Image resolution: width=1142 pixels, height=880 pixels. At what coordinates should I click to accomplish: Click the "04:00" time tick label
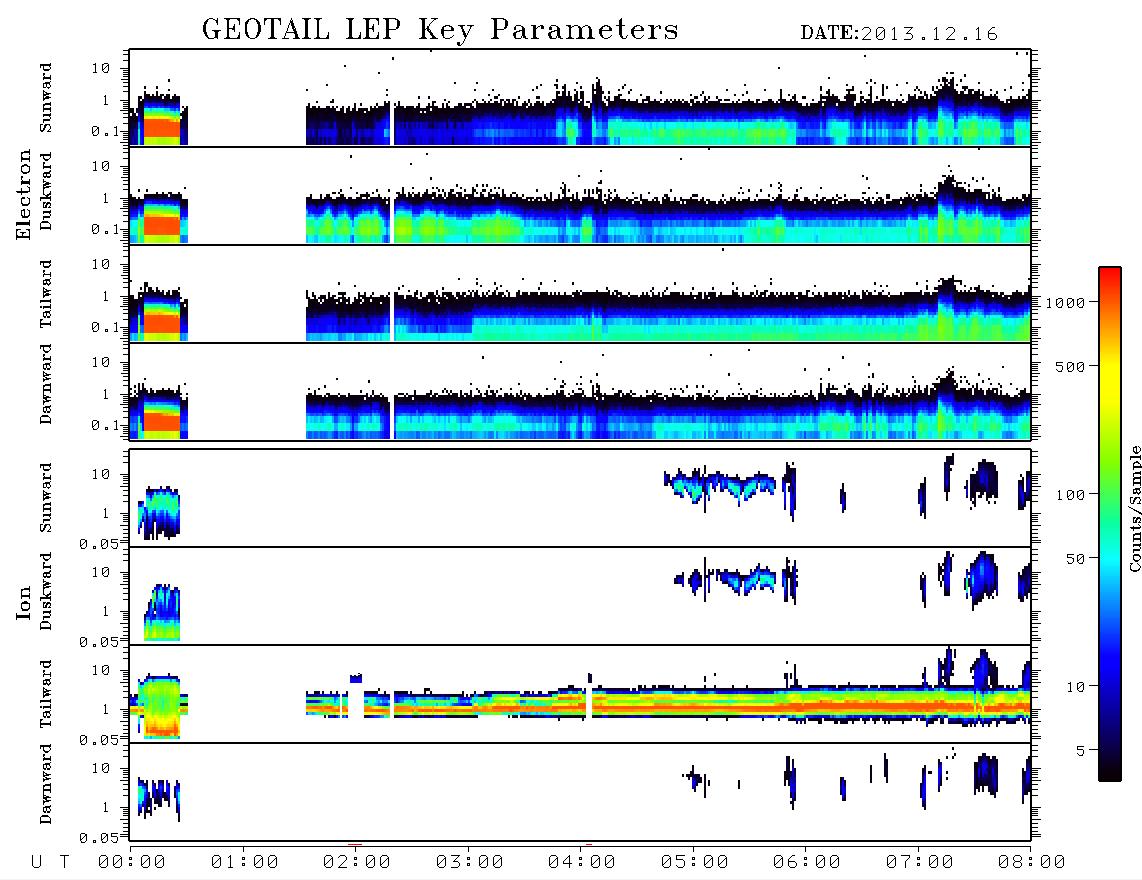point(582,862)
